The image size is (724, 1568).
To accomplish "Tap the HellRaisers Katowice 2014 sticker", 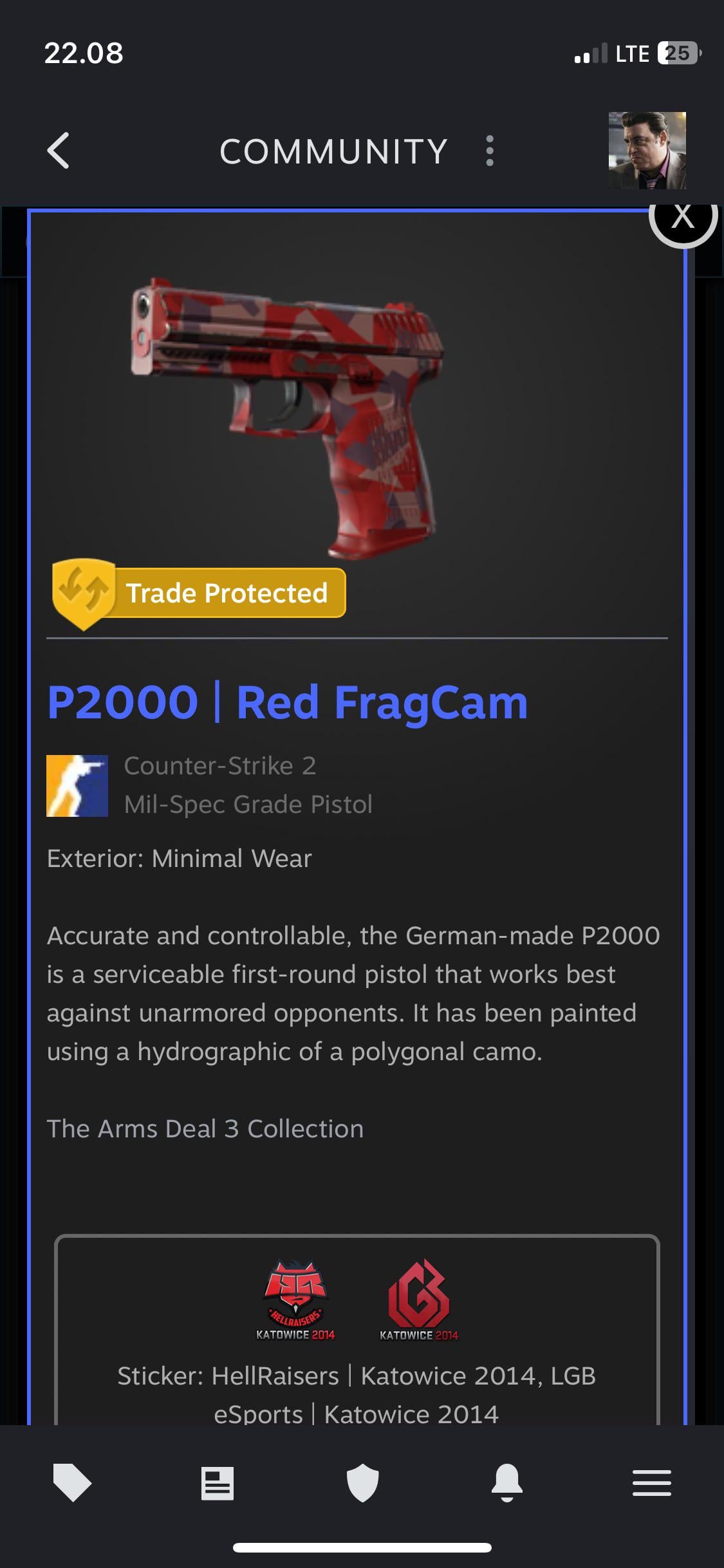I will tap(295, 1300).
